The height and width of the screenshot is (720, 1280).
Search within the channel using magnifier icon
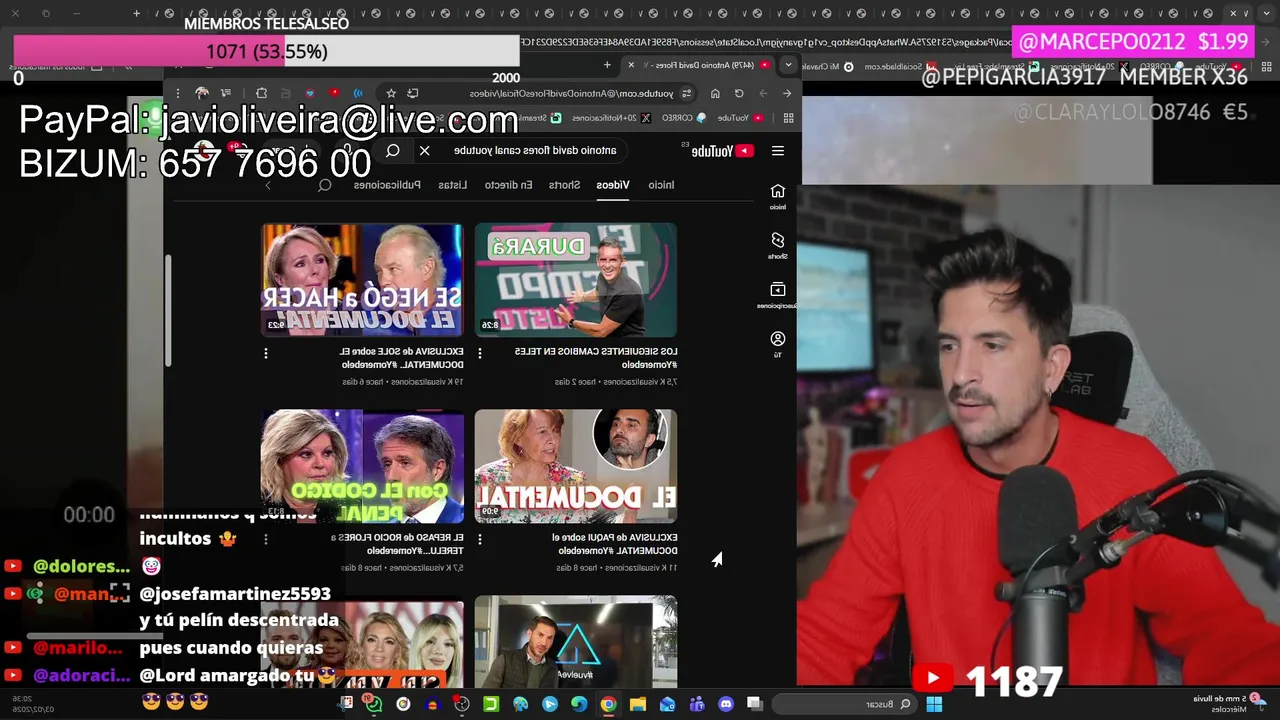pos(324,185)
